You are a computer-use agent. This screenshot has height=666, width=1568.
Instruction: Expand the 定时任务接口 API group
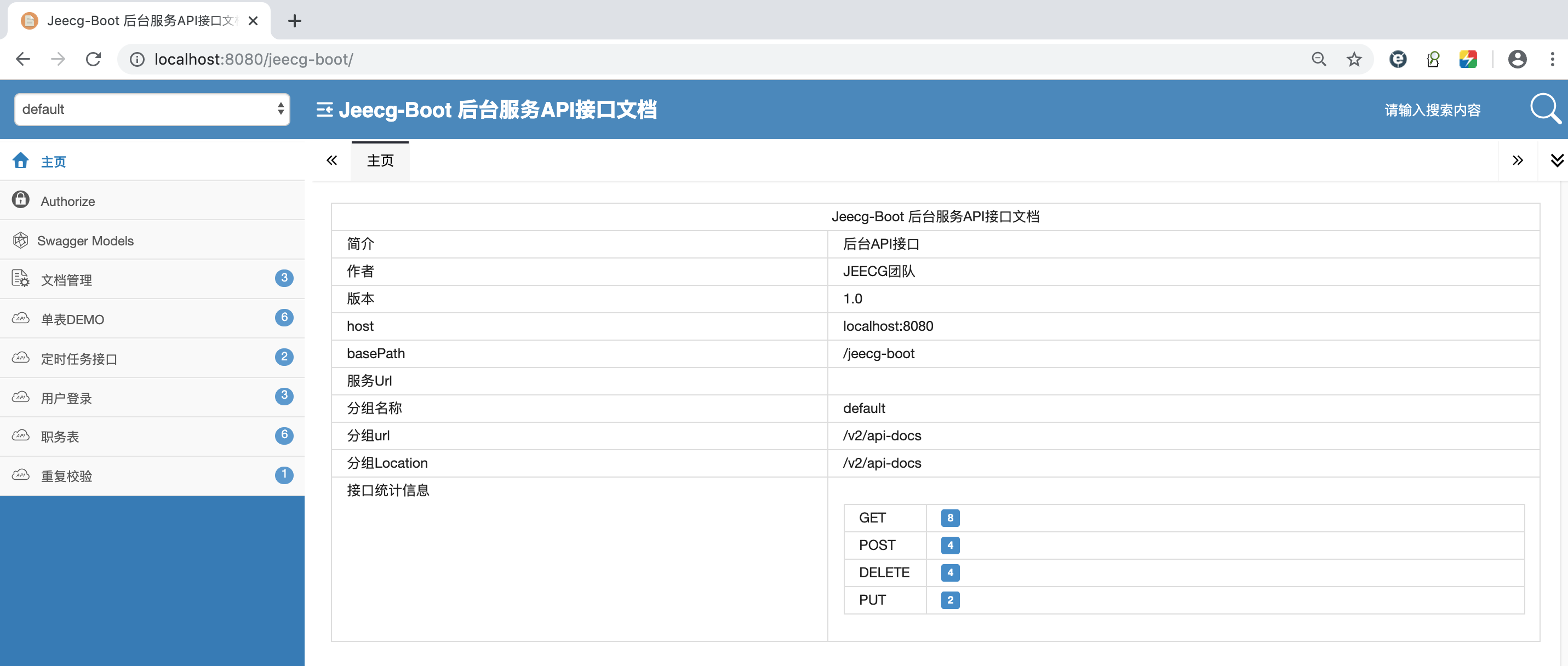point(79,359)
